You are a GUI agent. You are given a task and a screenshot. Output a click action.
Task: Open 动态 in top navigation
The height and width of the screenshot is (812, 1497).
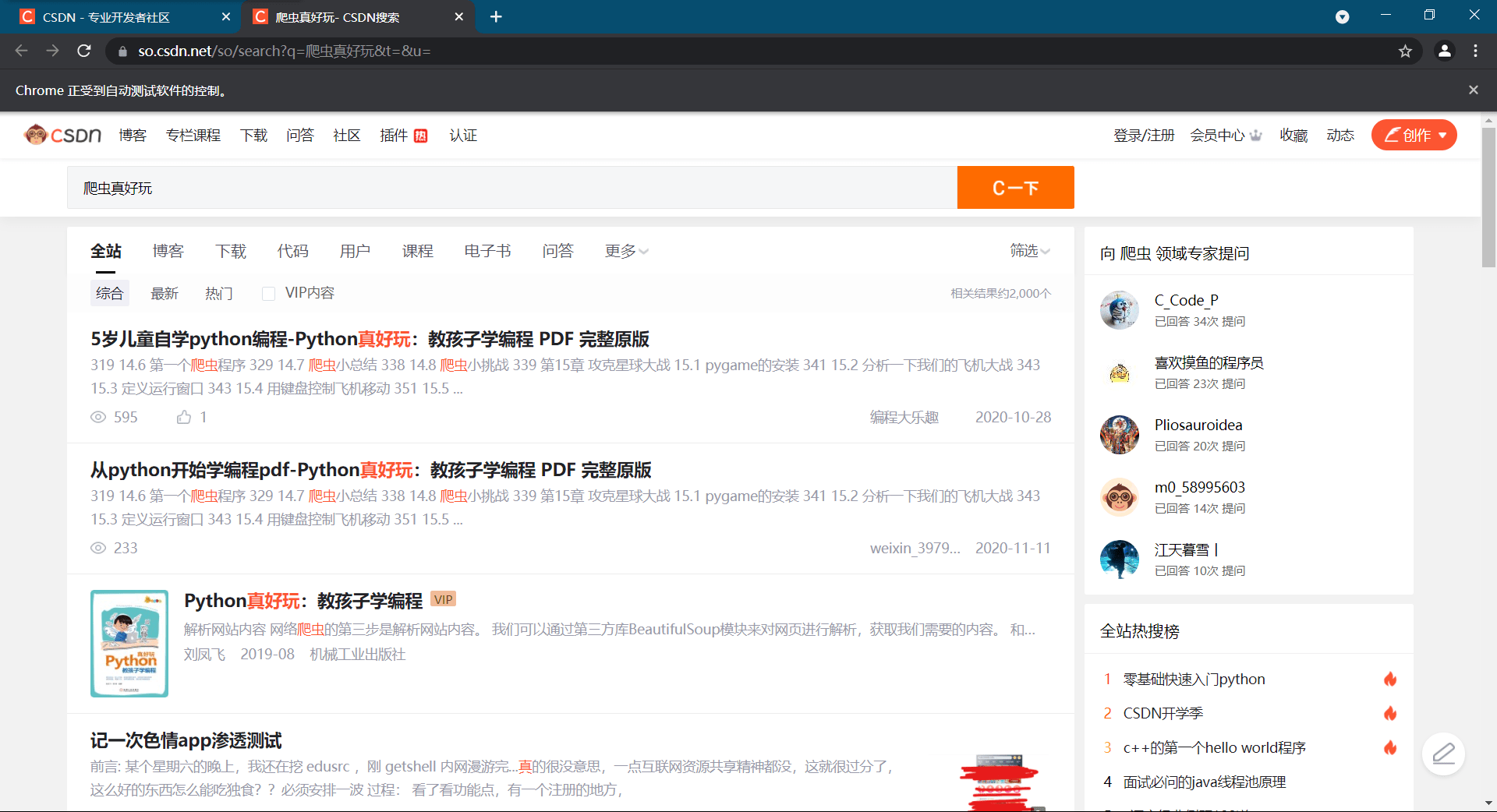point(1340,135)
